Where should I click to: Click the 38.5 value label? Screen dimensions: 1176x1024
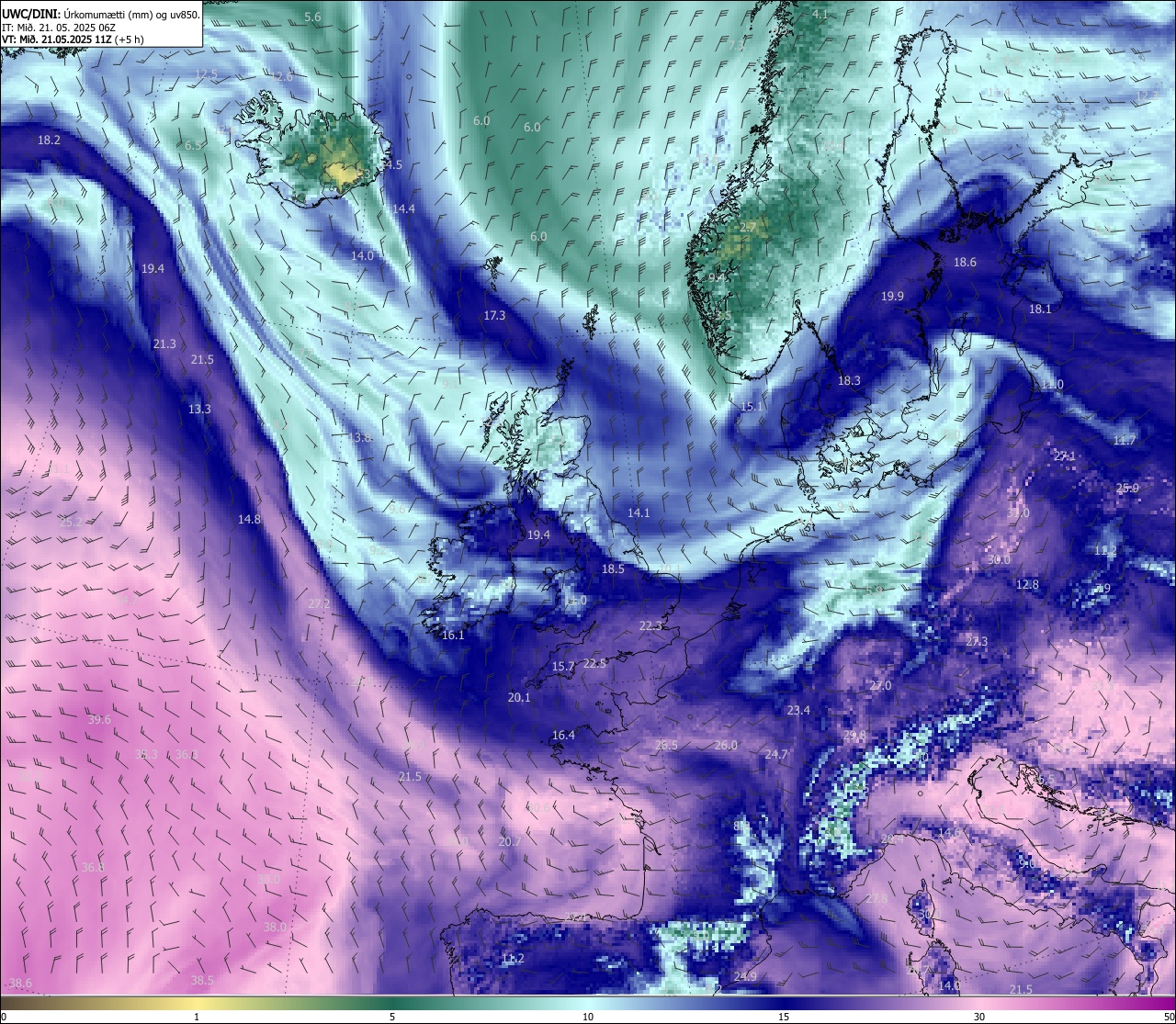202,981
